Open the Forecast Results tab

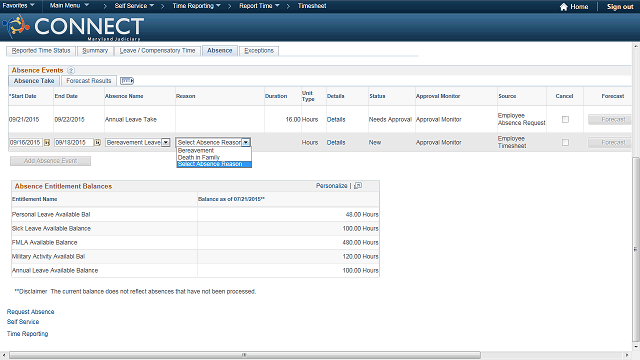tap(89, 81)
